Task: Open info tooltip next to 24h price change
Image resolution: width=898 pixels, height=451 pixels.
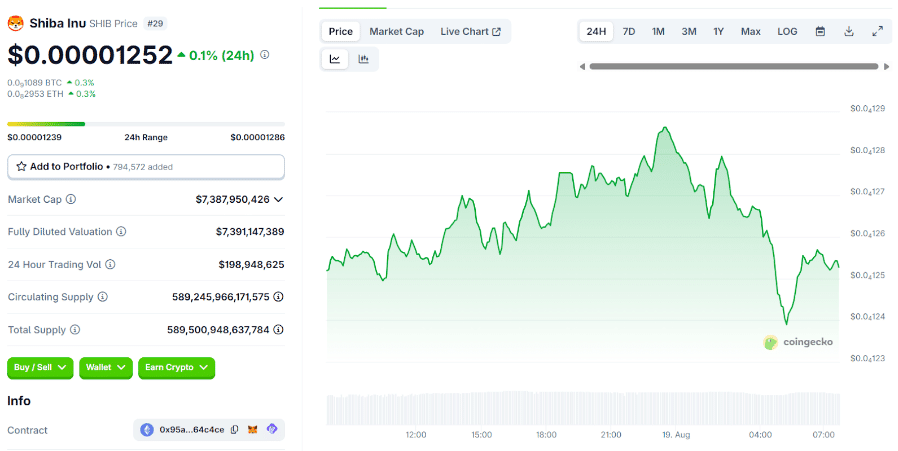Action: tap(265, 55)
